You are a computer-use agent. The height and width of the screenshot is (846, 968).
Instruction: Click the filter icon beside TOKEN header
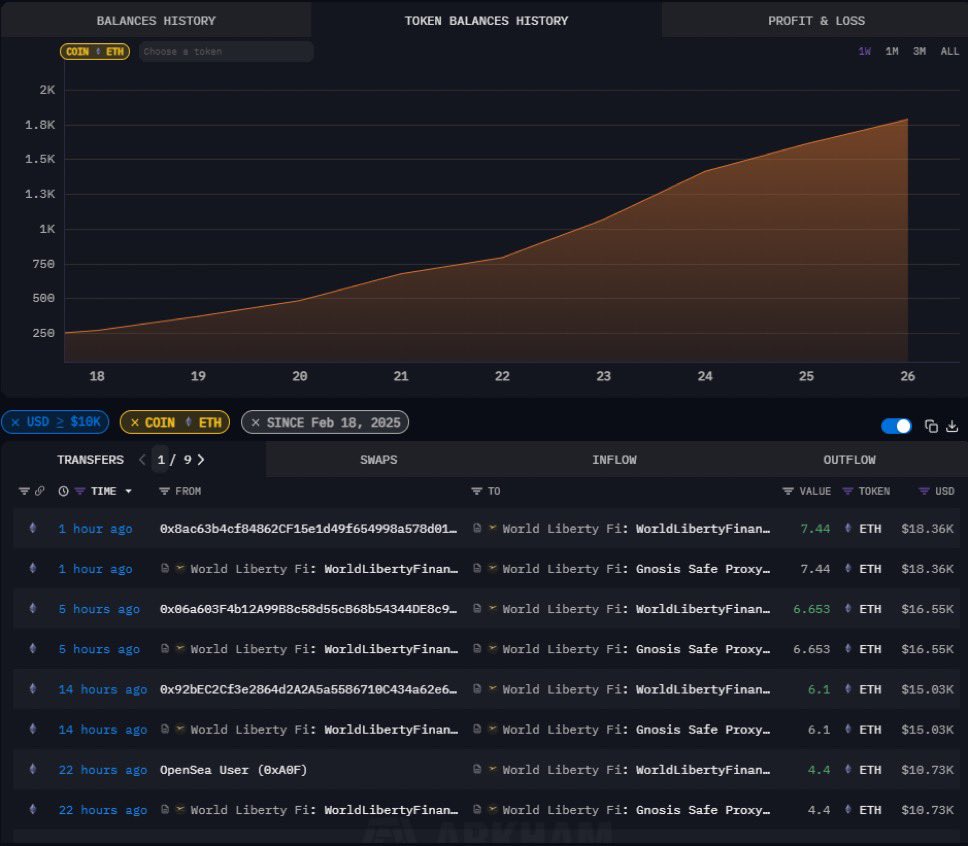pos(848,491)
